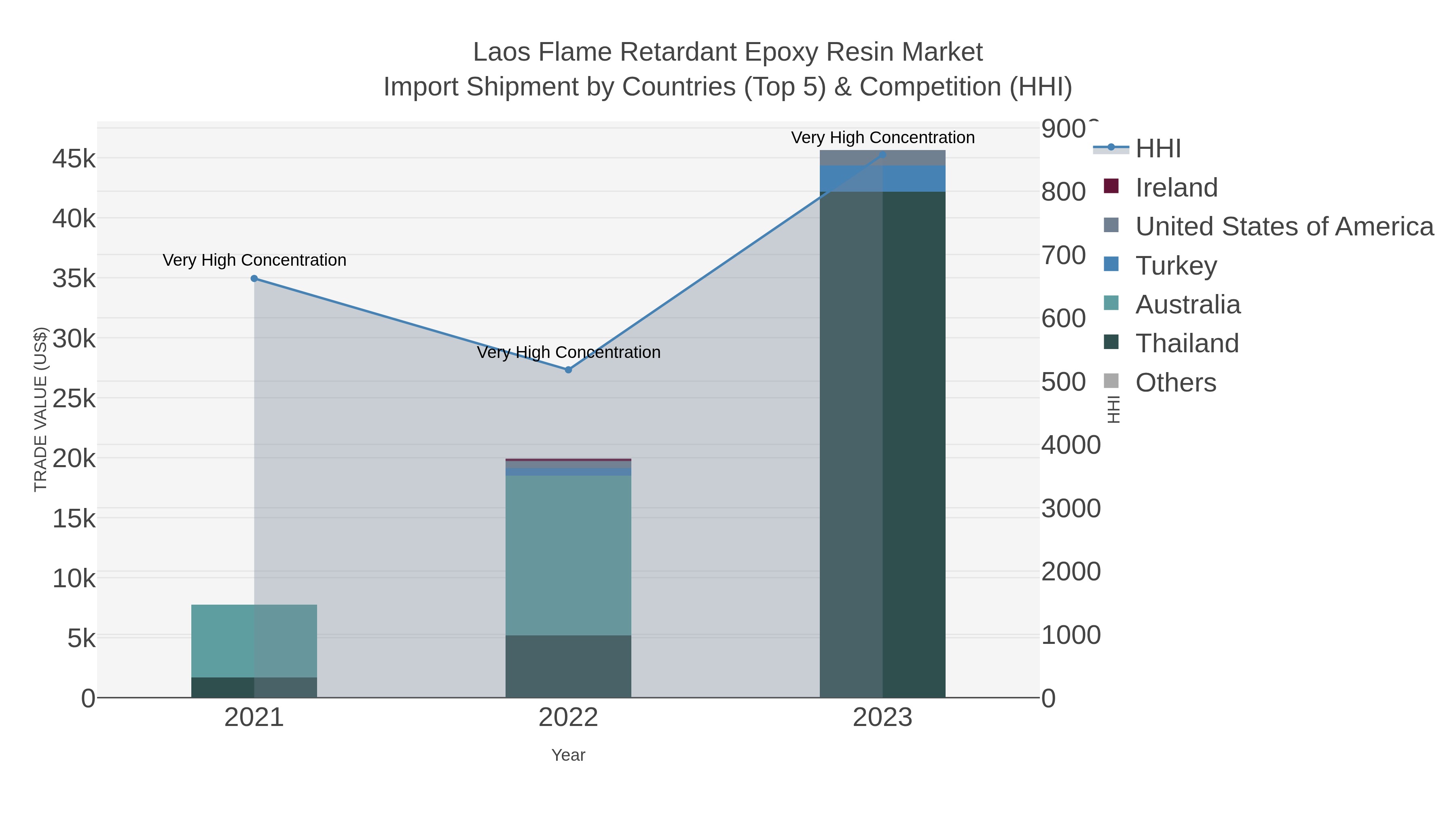Toggle the Others legend entry
Viewport: 1456px width, 819px height.
click(1160, 382)
